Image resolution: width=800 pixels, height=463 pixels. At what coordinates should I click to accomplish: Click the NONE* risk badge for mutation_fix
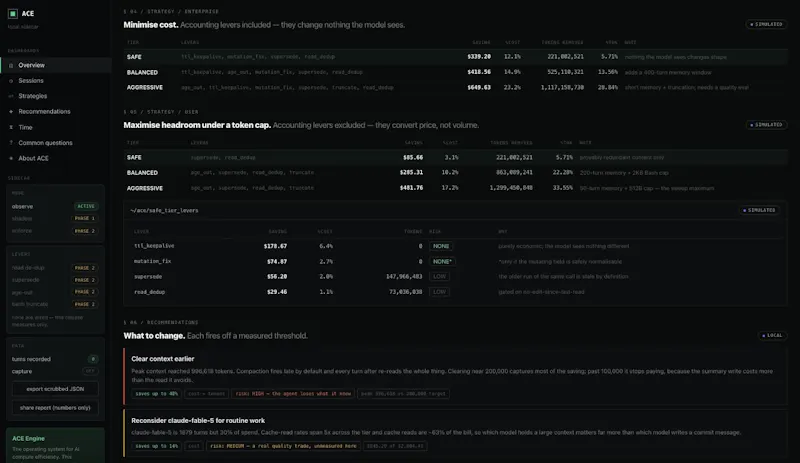(442, 261)
